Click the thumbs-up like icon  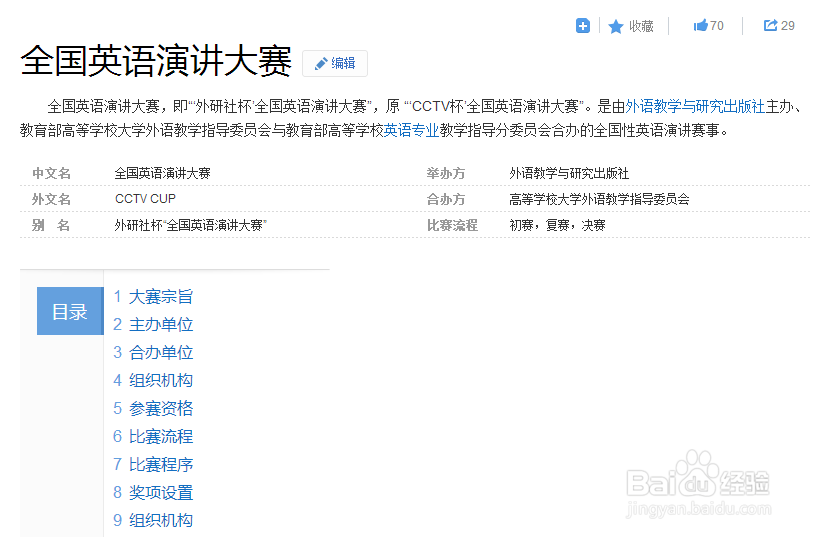[x=700, y=25]
